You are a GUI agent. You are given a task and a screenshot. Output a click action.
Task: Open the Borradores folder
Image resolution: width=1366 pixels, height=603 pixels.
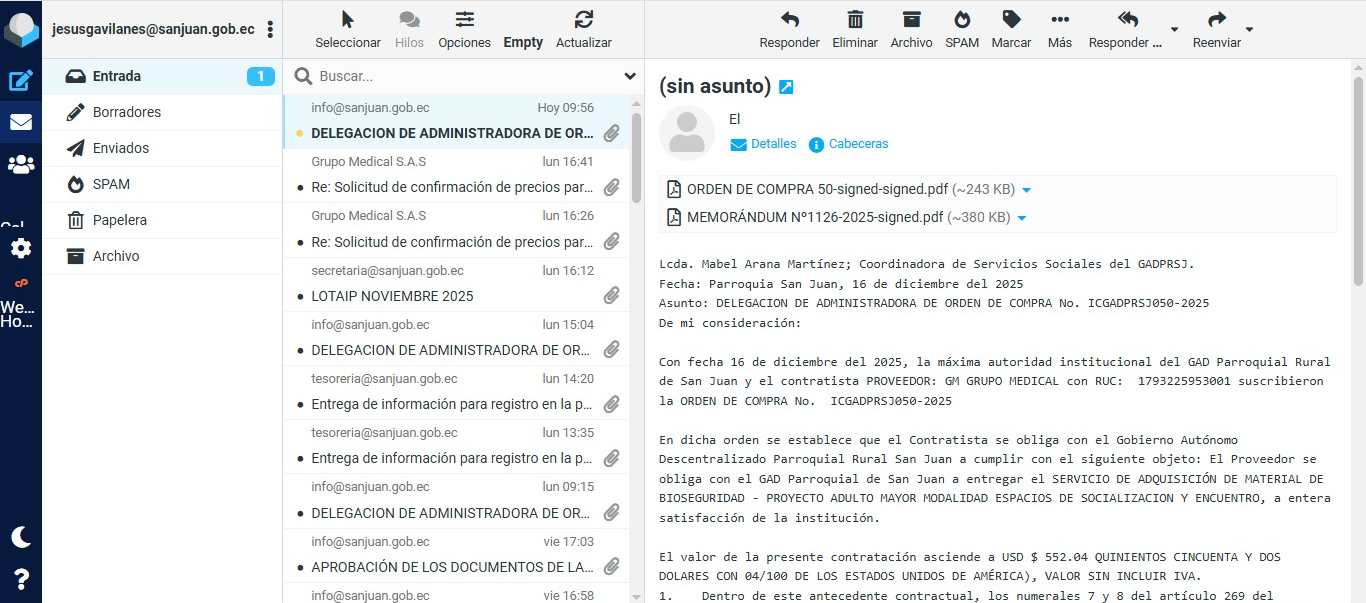point(126,112)
